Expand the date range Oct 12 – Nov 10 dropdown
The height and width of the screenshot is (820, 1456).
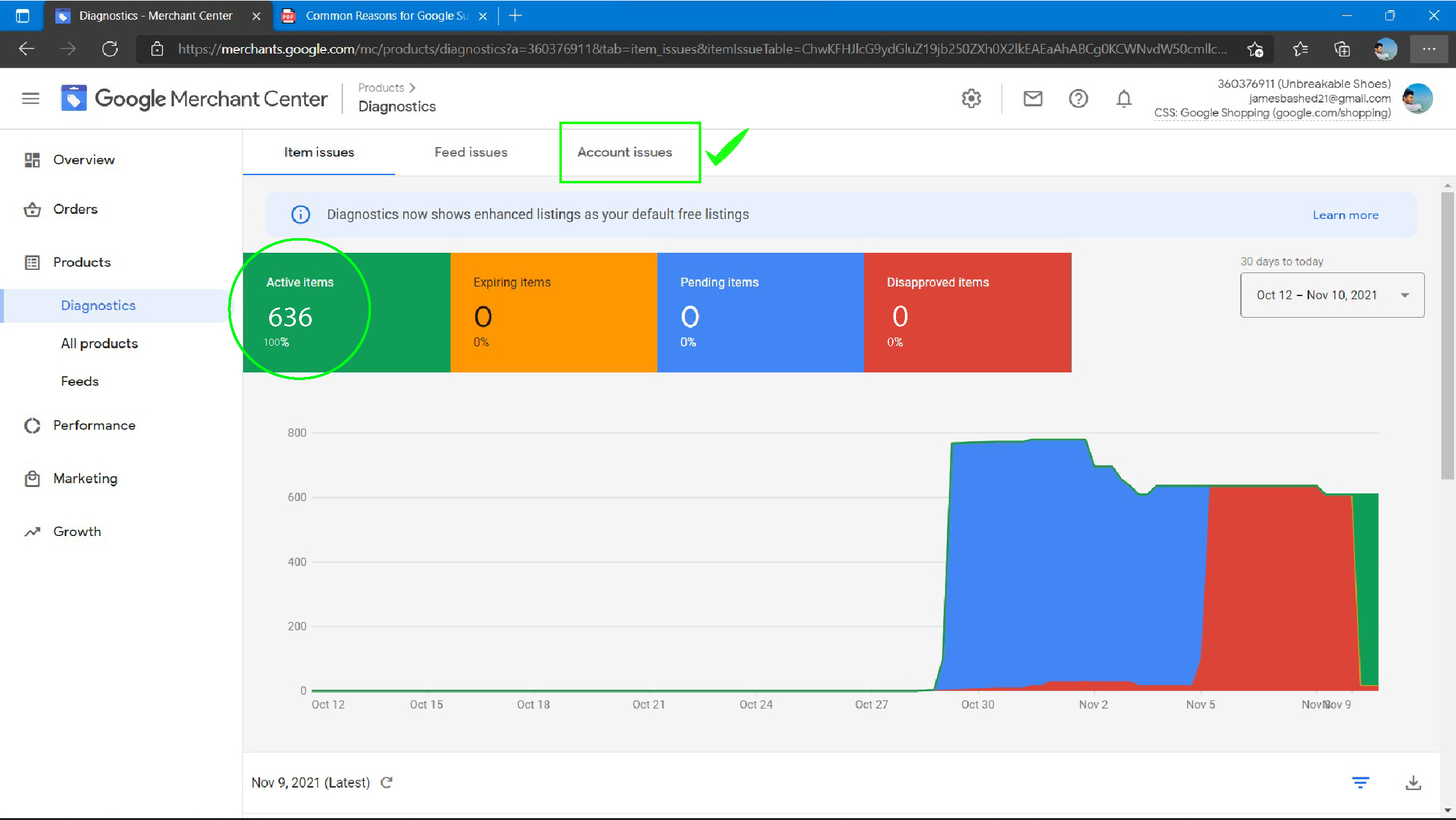[x=1331, y=294]
